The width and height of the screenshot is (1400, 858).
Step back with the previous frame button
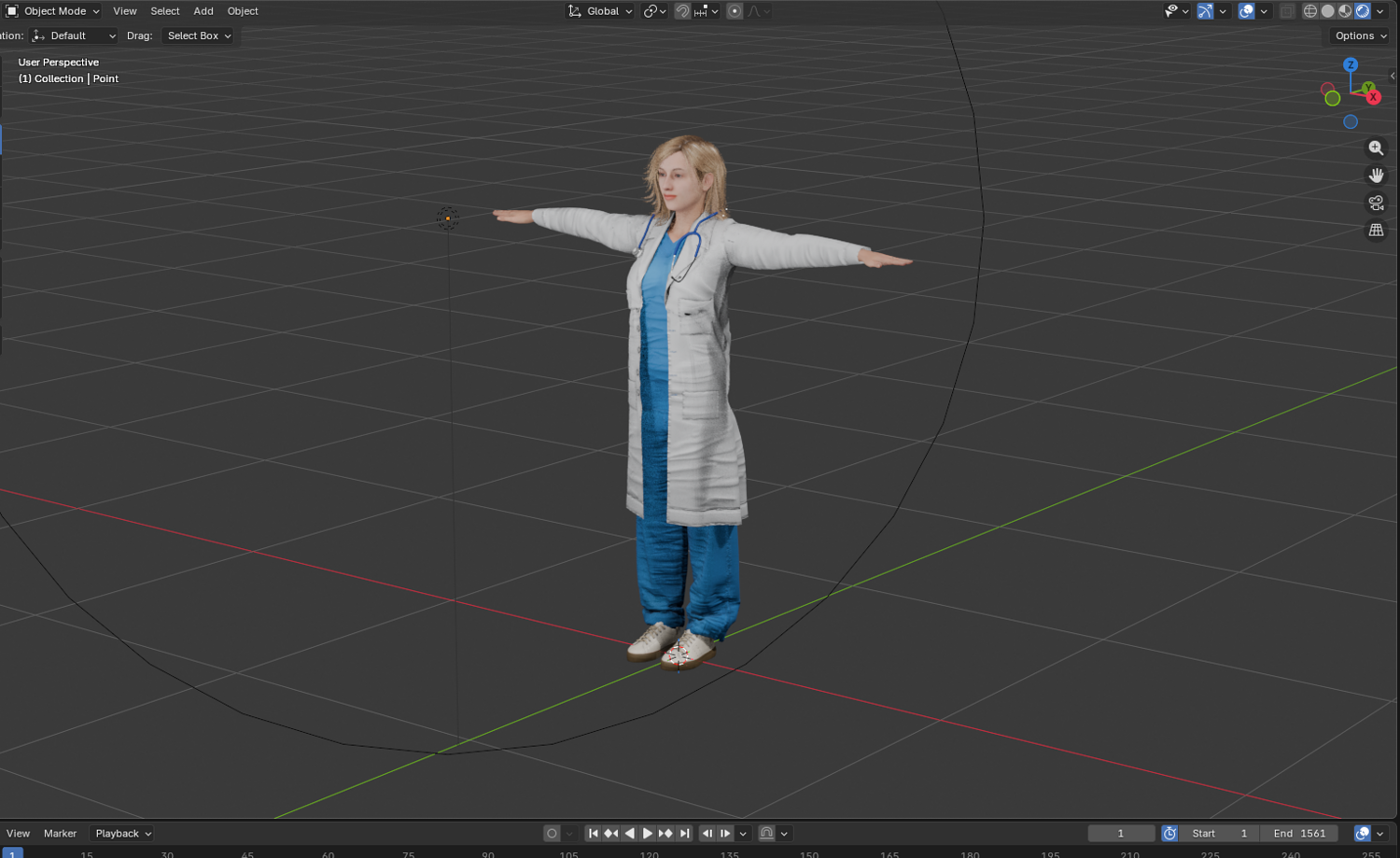click(x=707, y=834)
